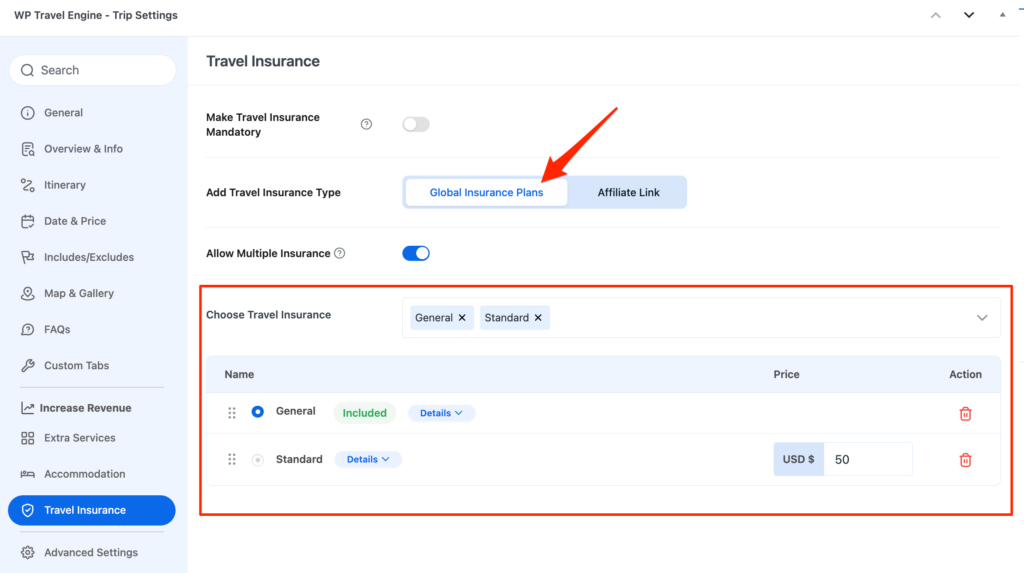Remove the Standard tag with its X
Image resolution: width=1024 pixels, height=573 pixels.
click(538, 318)
